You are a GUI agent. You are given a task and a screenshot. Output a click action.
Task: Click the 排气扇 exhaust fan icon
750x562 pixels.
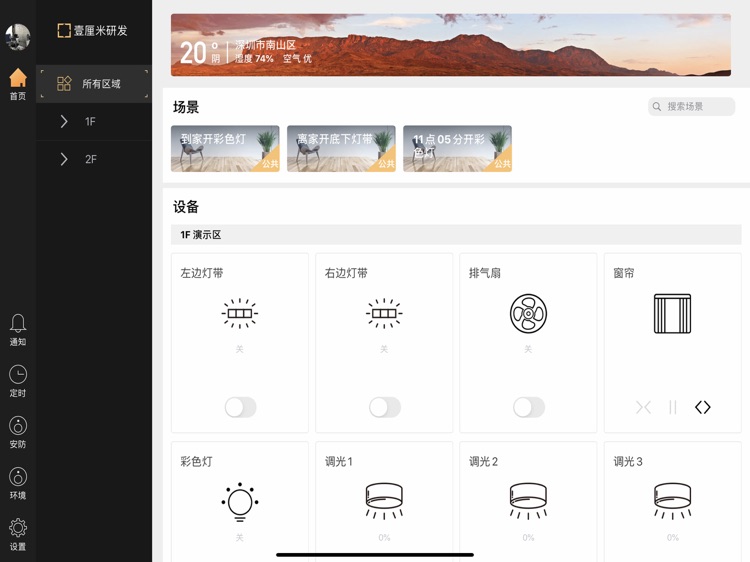pos(529,313)
